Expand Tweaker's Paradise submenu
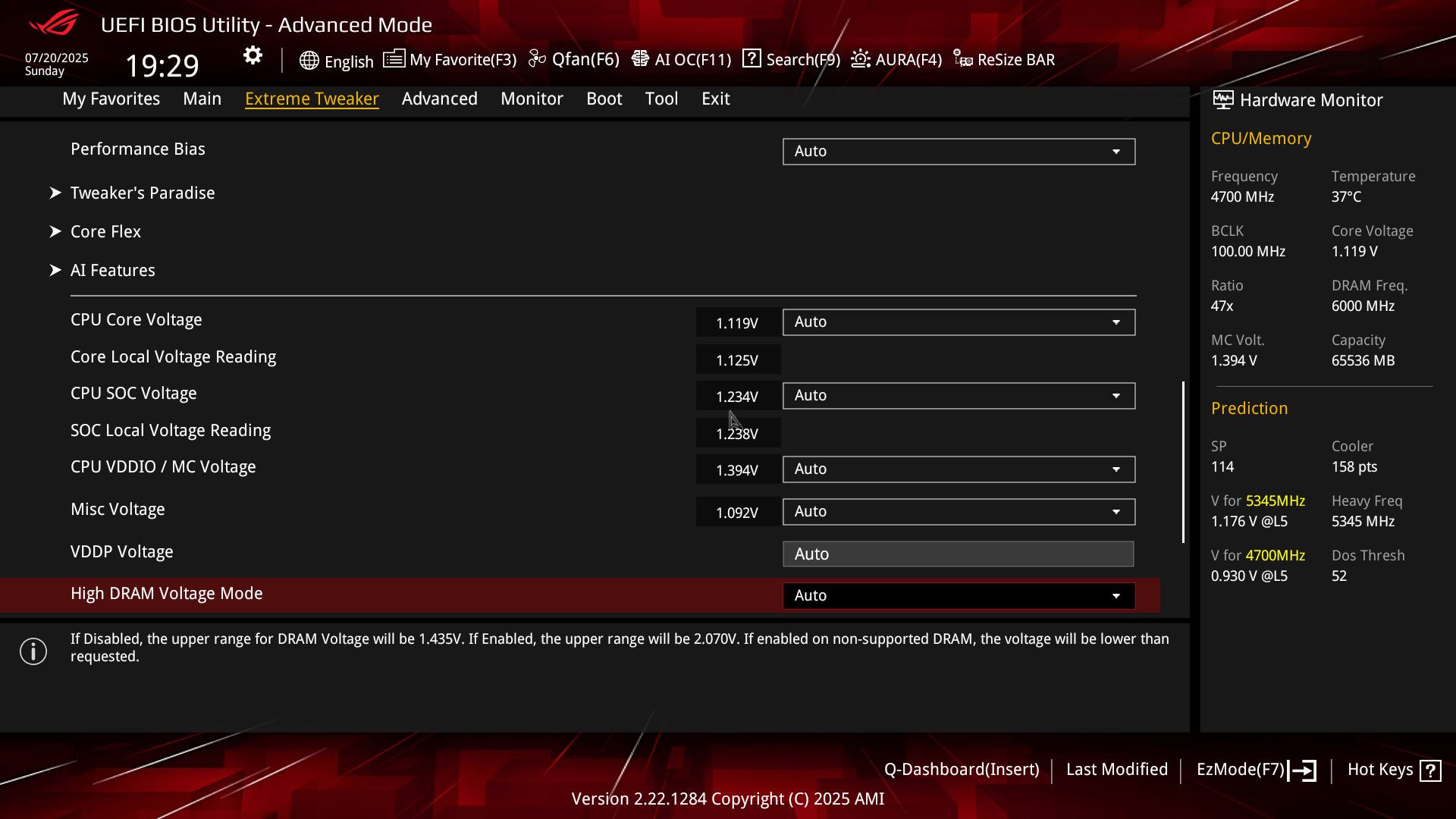 [143, 193]
